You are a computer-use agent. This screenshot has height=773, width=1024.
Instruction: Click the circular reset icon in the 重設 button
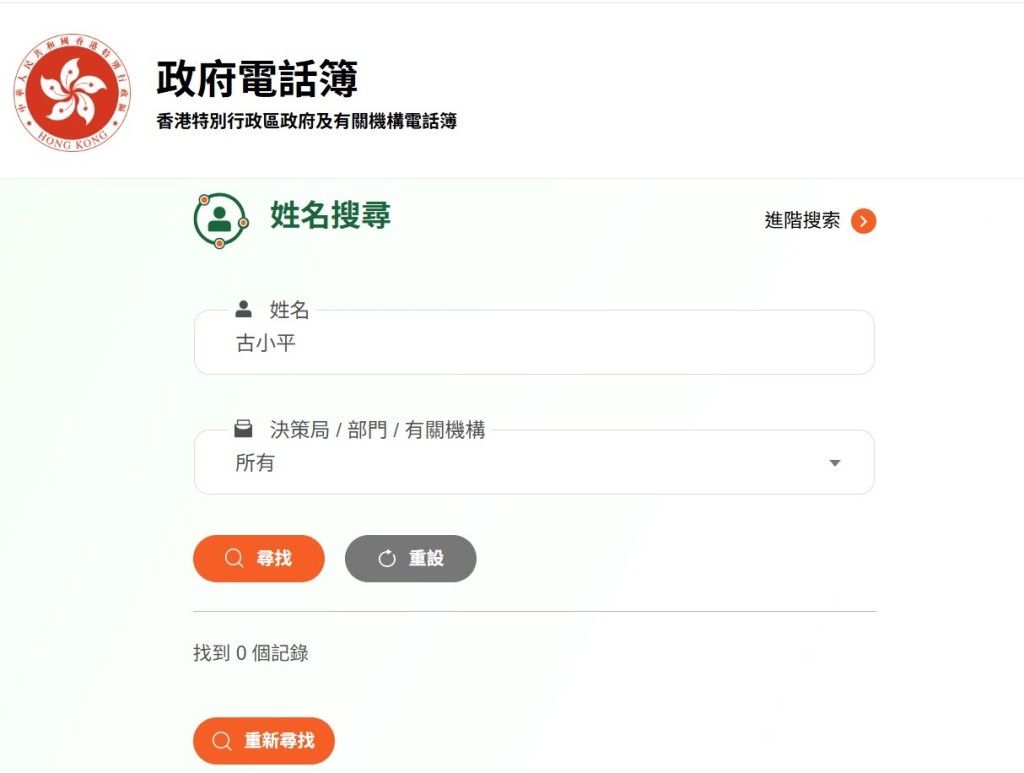tap(388, 558)
